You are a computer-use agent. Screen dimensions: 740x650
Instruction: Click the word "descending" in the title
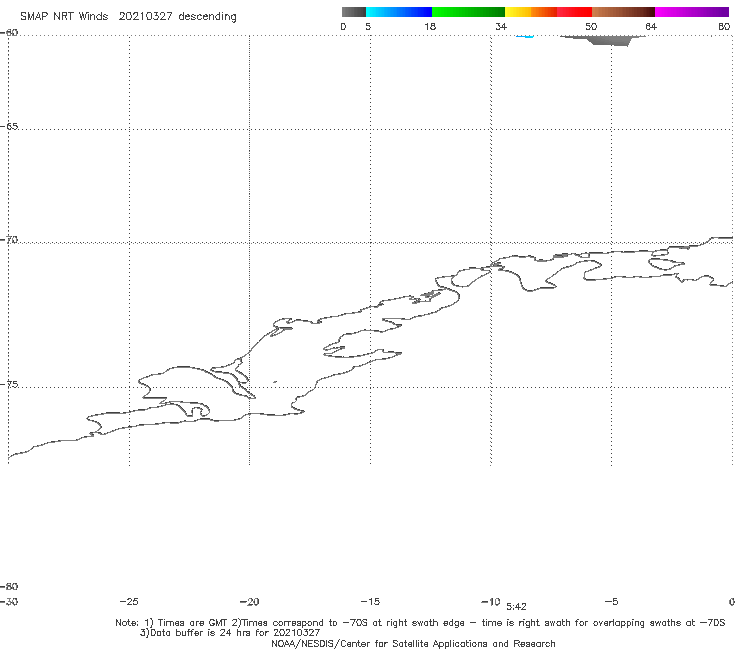[208, 17]
